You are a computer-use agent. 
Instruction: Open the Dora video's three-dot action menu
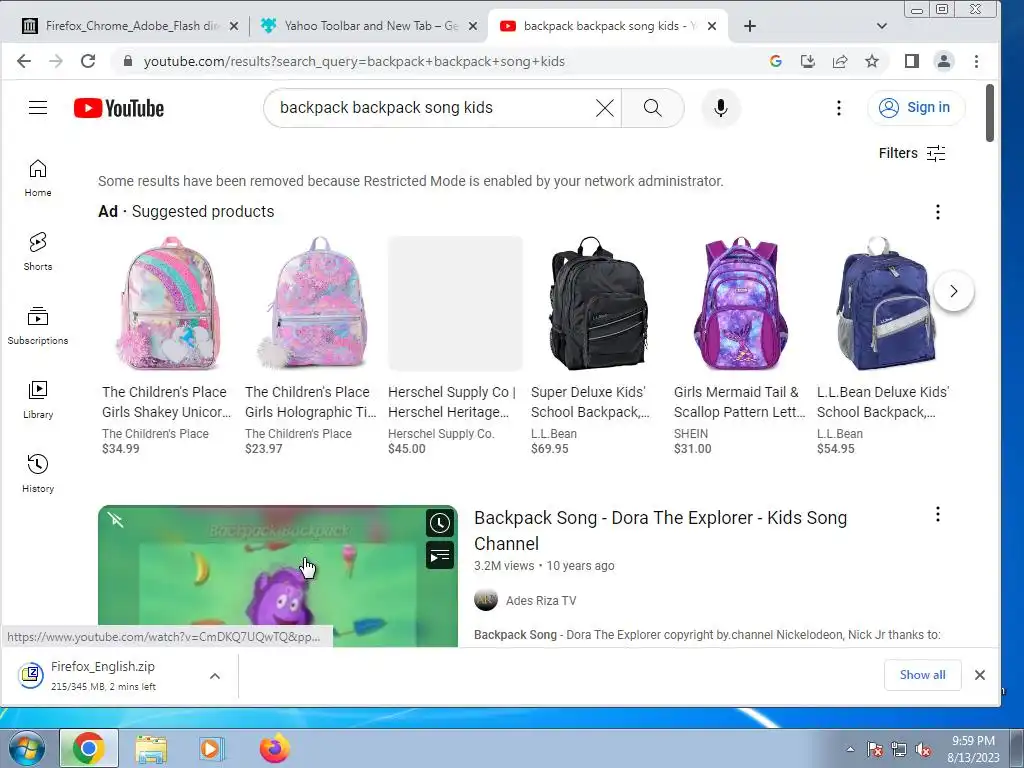click(938, 515)
